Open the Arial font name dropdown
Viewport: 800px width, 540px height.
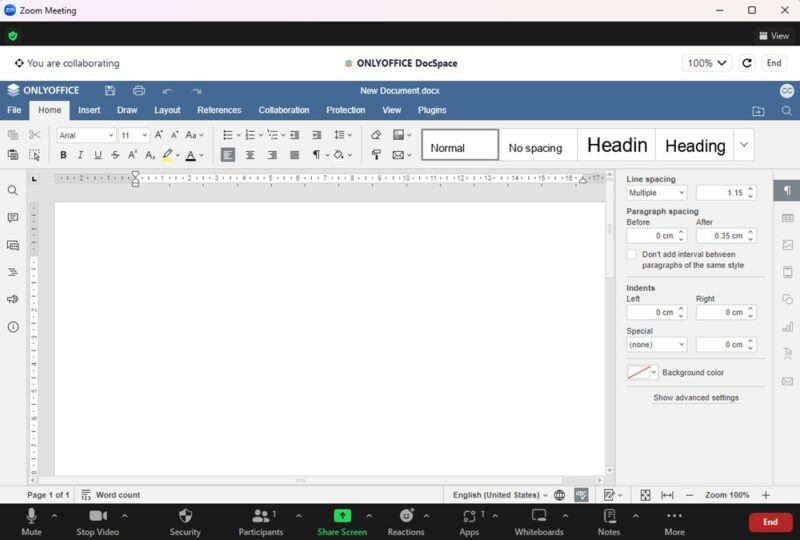tap(86, 135)
